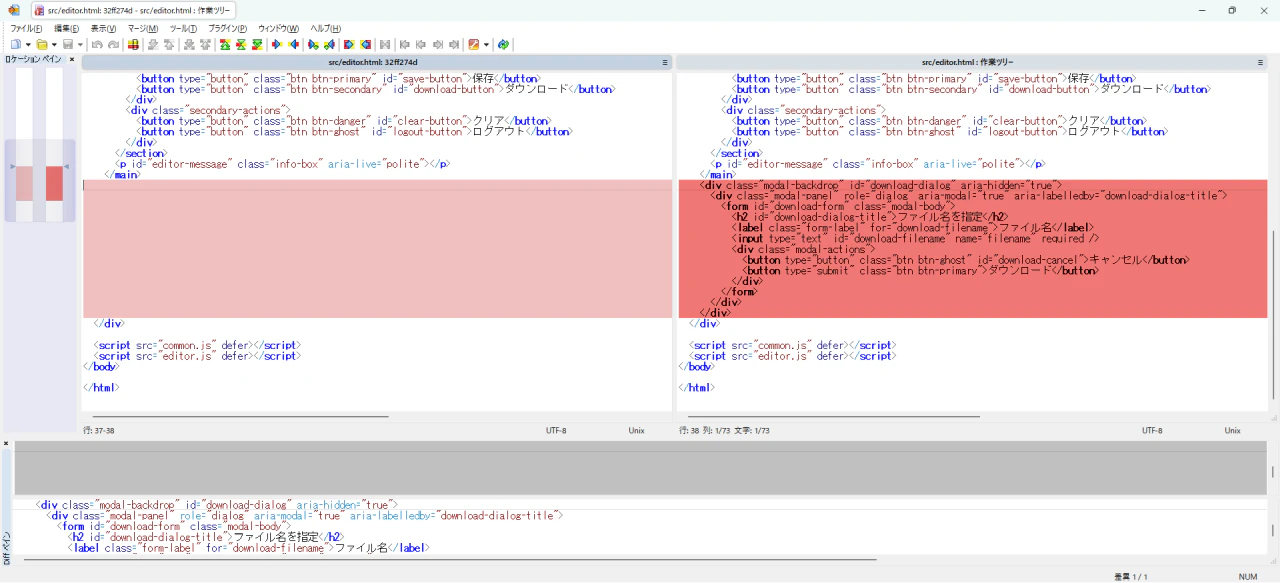Open the マージ(M) menu
The height and width of the screenshot is (583, 1280).
143,28
